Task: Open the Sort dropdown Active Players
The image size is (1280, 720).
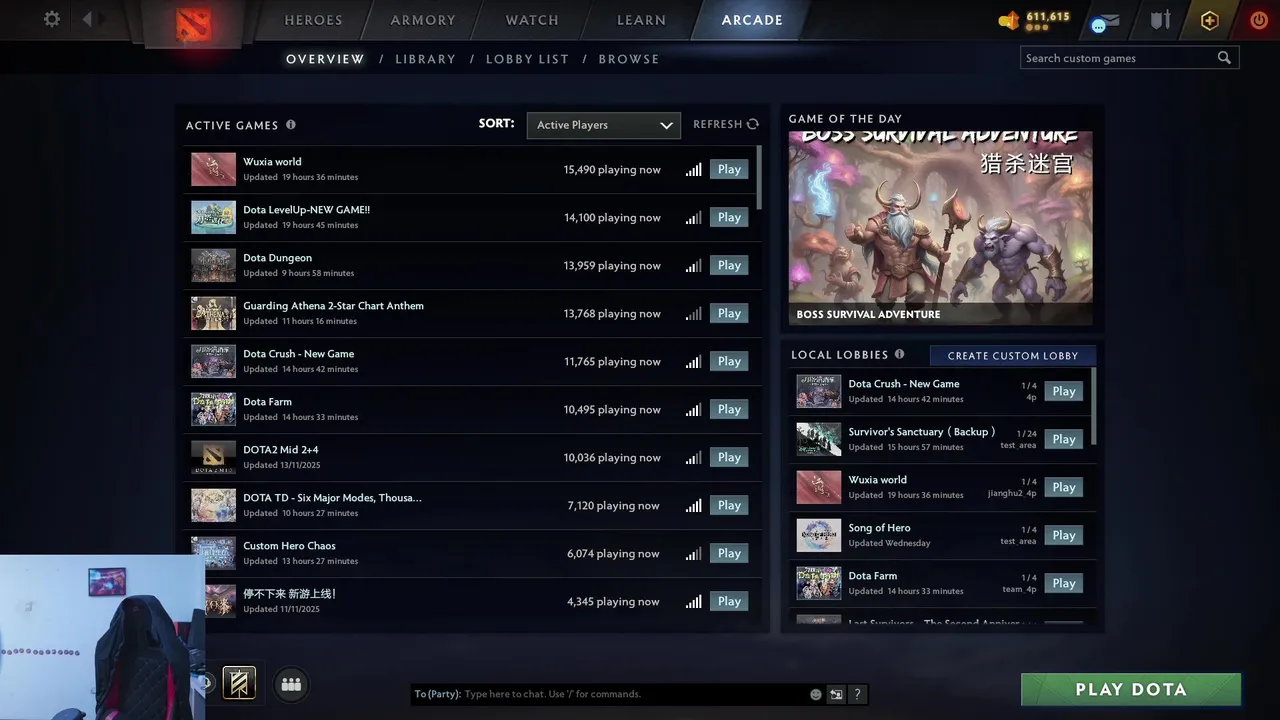Action: tap(603, 125)
